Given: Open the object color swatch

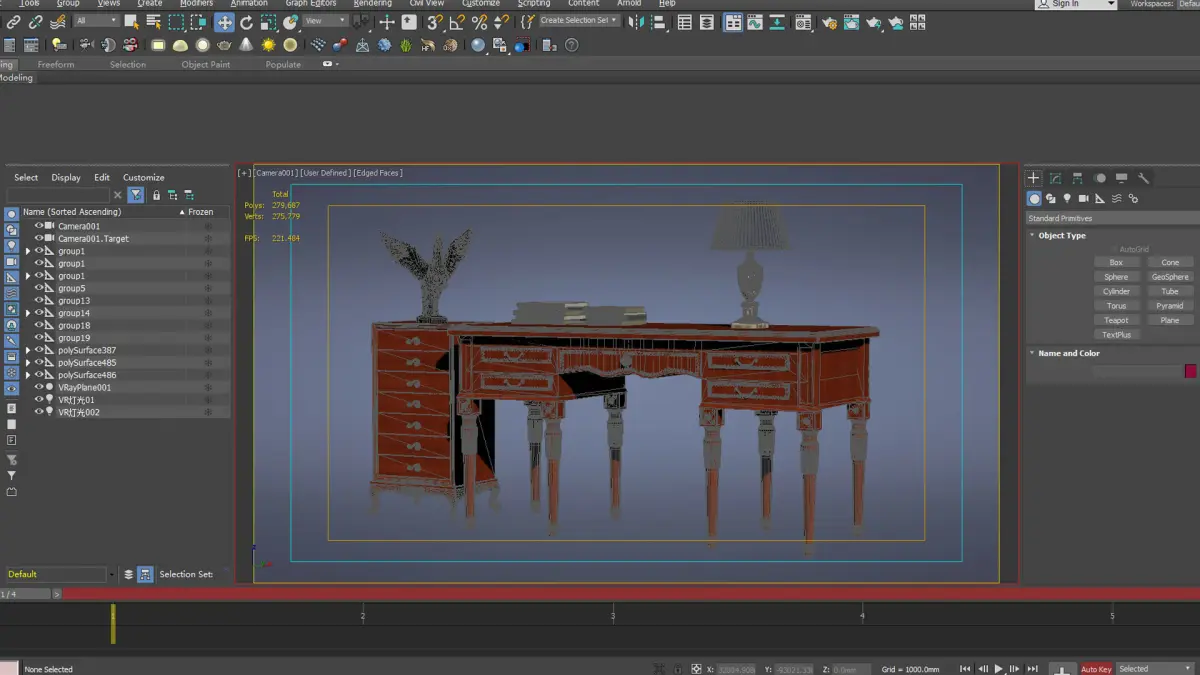Looking at the screenshot, I should (x=1190, y=371).
